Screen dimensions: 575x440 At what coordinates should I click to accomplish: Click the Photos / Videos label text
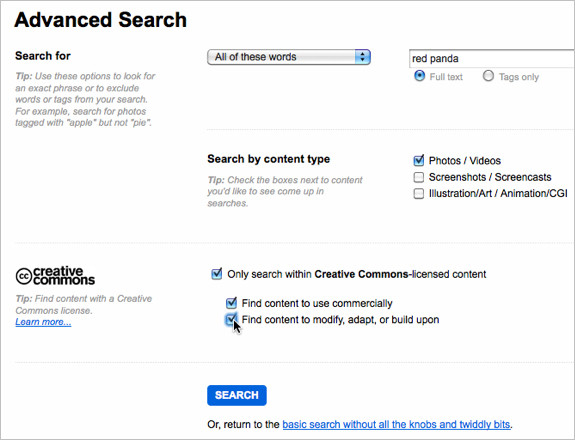click(x=465, y=161)
